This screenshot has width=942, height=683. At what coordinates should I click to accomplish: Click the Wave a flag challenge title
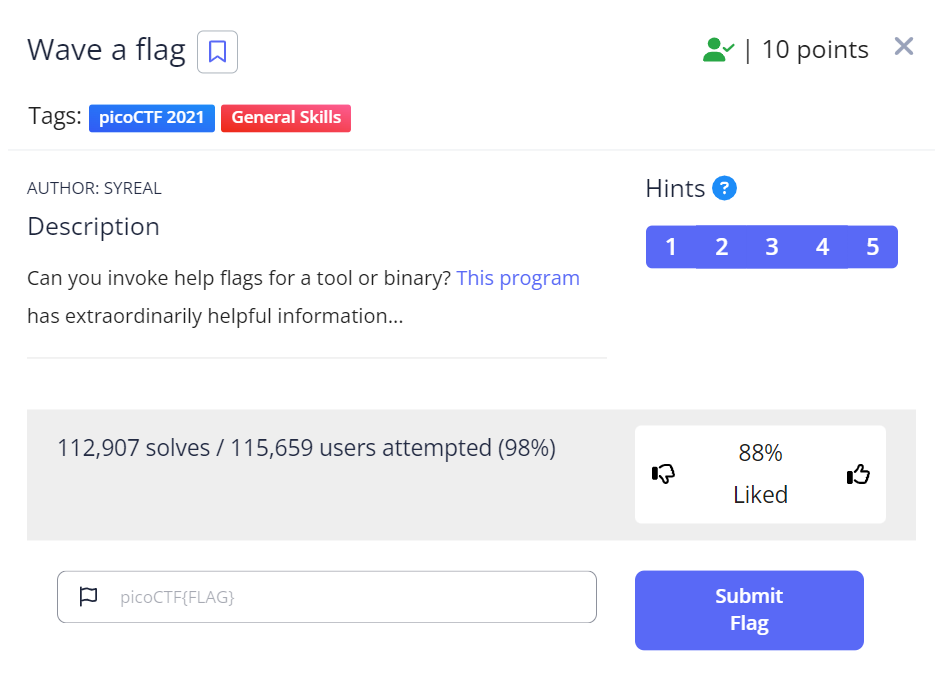(106, 49)
